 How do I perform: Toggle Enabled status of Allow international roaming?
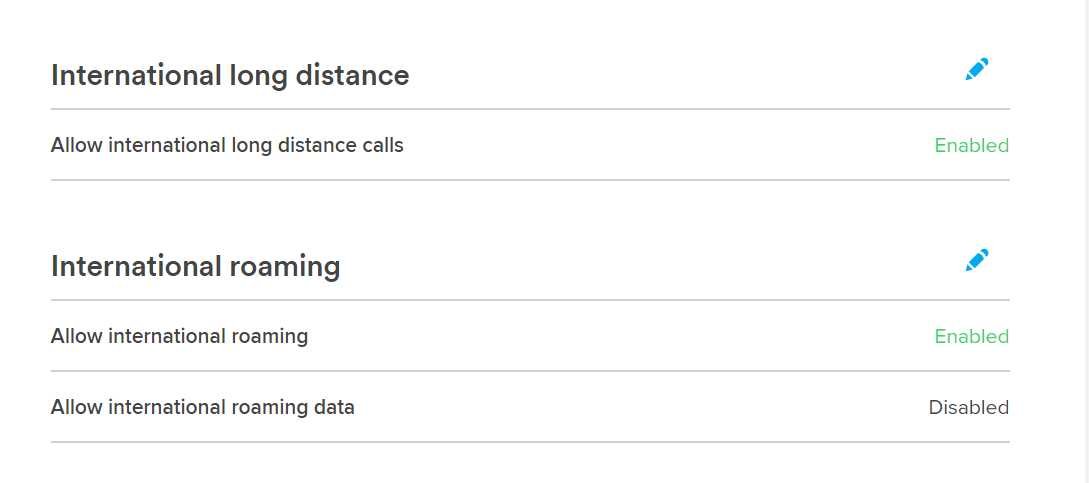coord(972,336)
